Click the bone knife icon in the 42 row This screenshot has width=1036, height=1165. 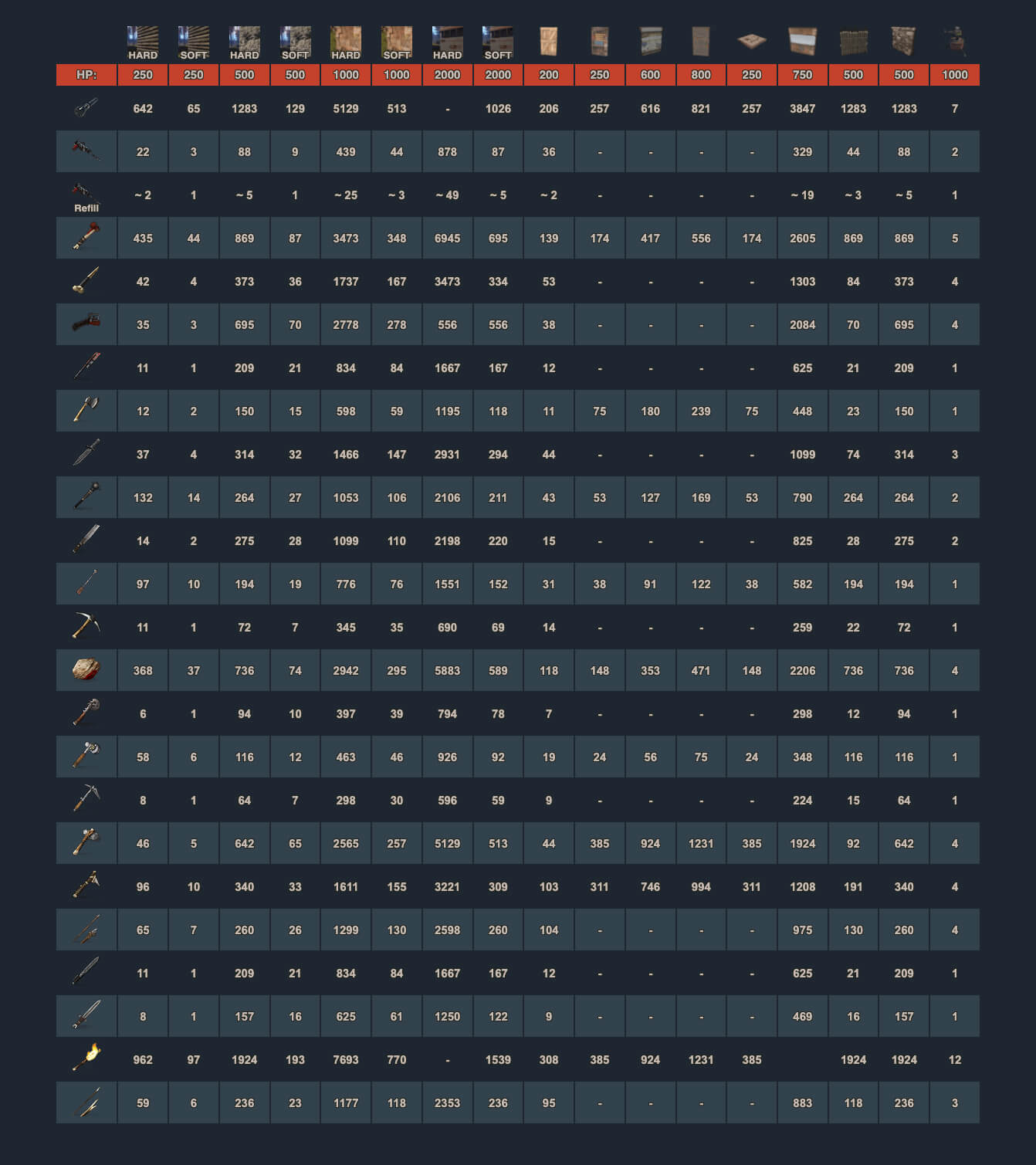tap(86, 280)
